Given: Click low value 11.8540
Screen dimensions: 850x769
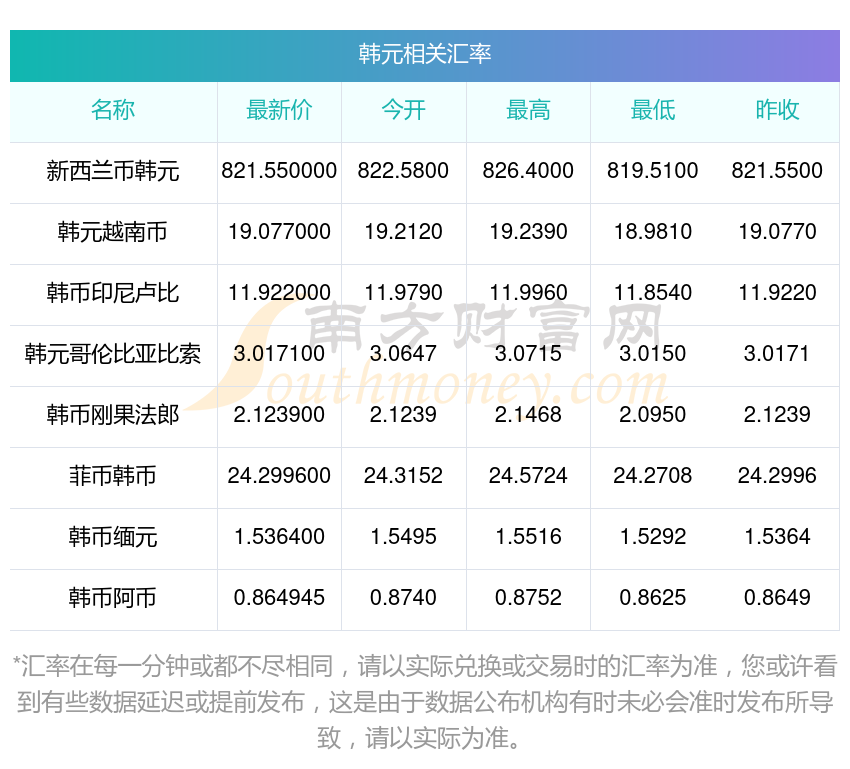Looking at the screenshot, I should pos(653,293).
